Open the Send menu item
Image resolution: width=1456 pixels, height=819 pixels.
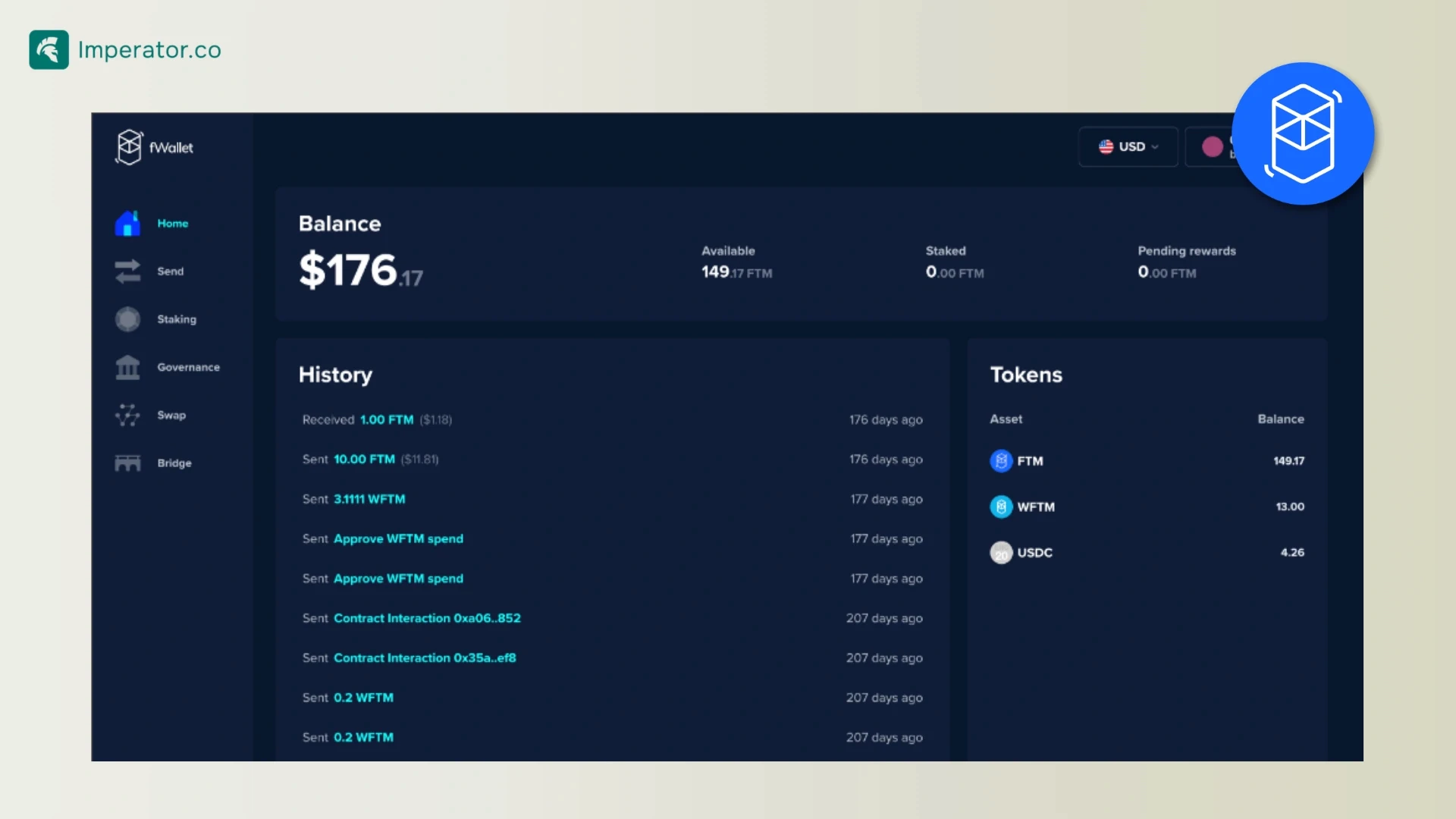[170, 271]
